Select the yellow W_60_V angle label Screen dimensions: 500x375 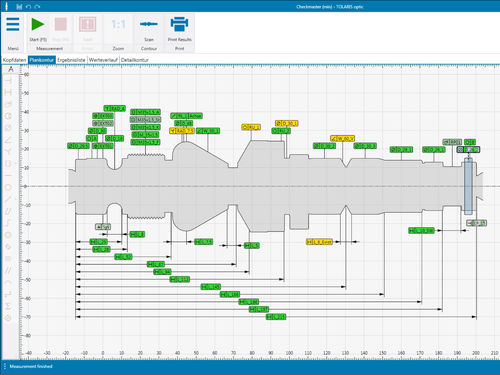point(343,138)
